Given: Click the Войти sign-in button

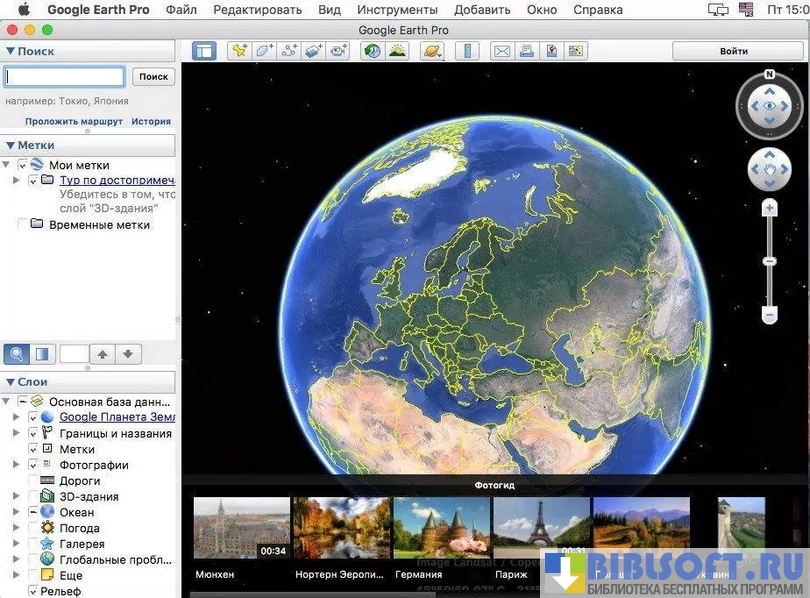Looking at the screenshot, I should 733,51.
